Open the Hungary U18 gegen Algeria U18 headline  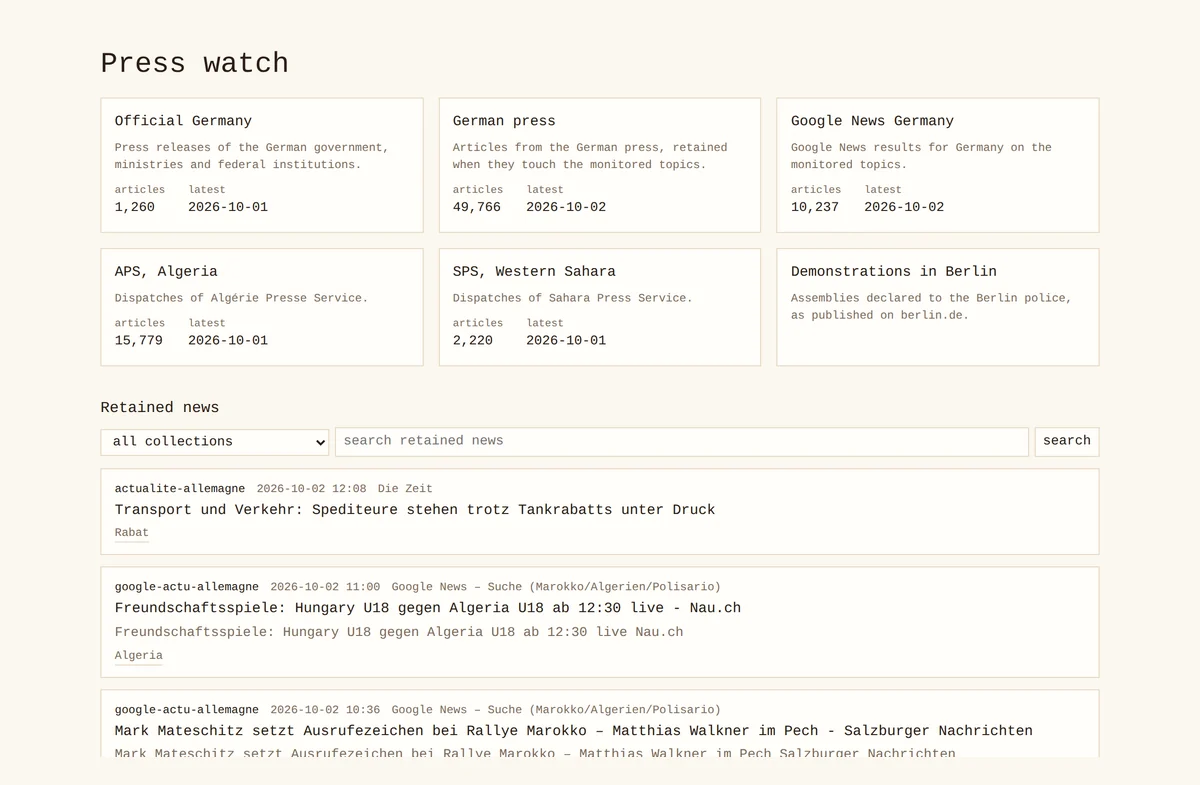(428, 608)
